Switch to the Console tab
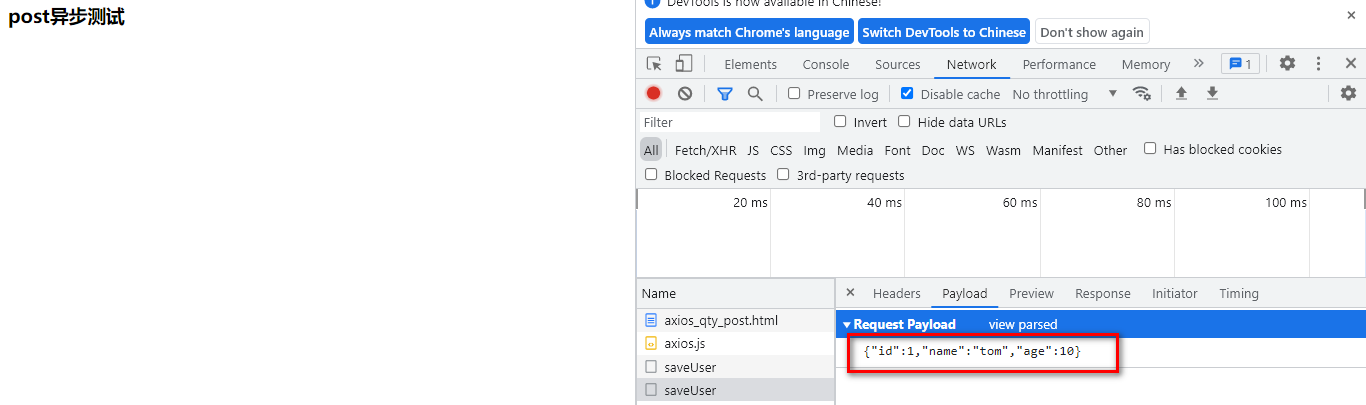Viewport: 1366px width, 405px height. 826,64
